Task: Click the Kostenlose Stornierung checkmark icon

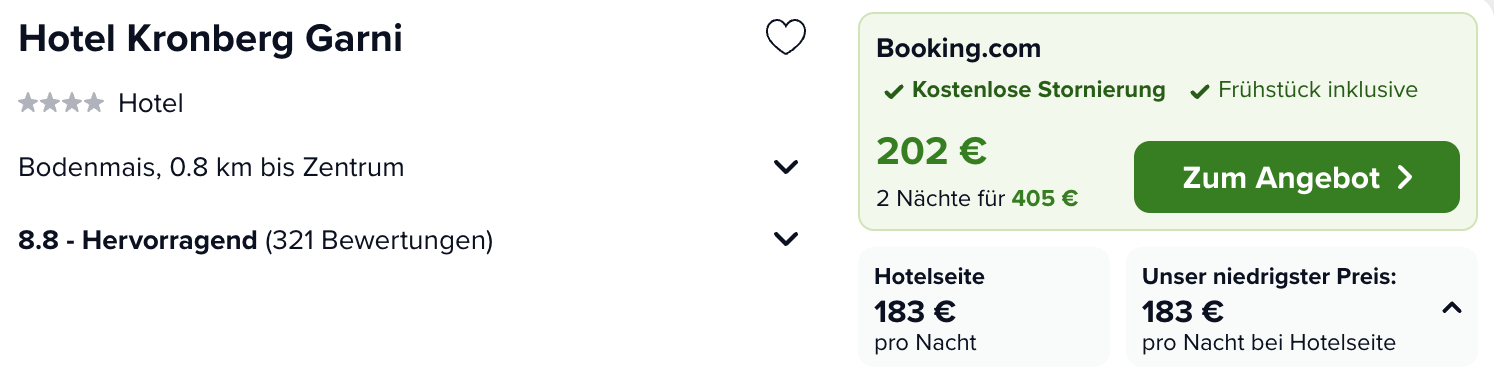Action: click(894, 92)
